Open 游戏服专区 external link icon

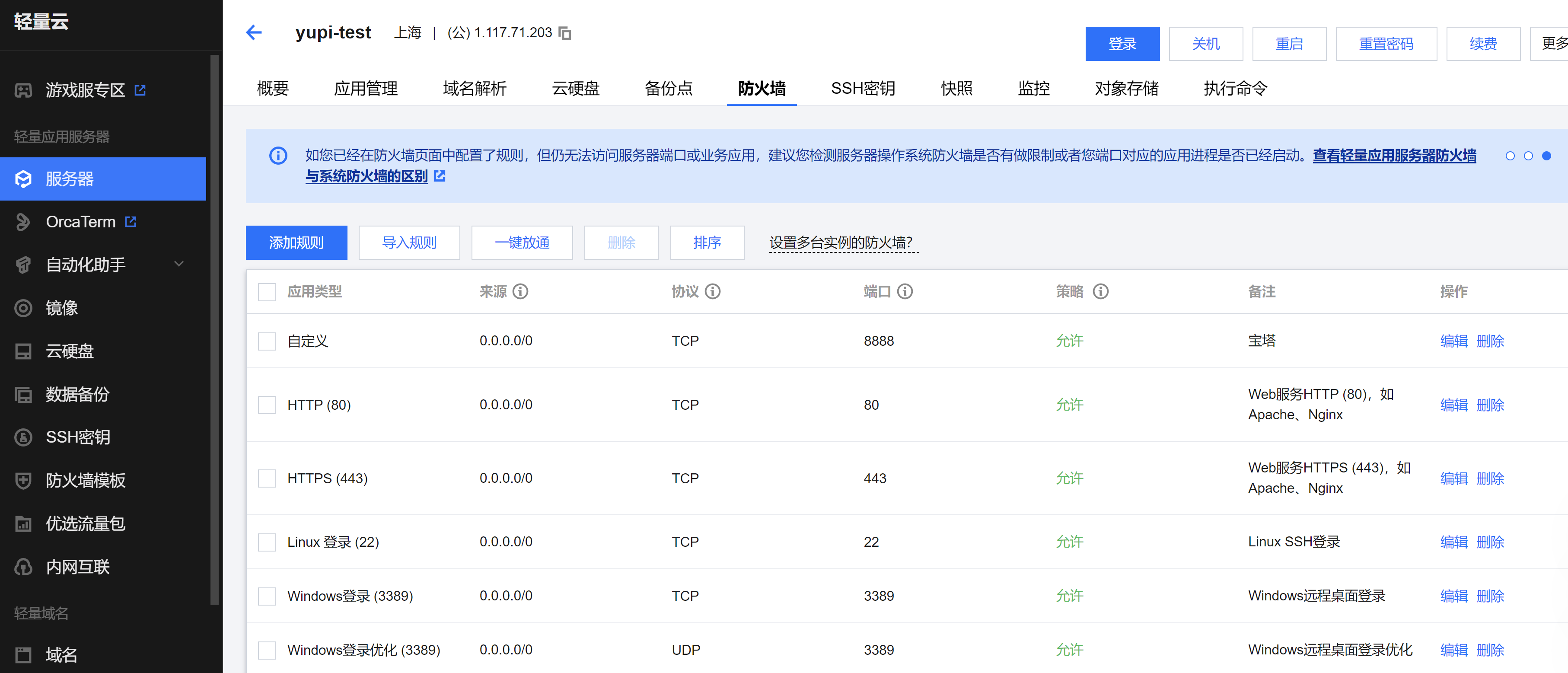coord(140,90)
